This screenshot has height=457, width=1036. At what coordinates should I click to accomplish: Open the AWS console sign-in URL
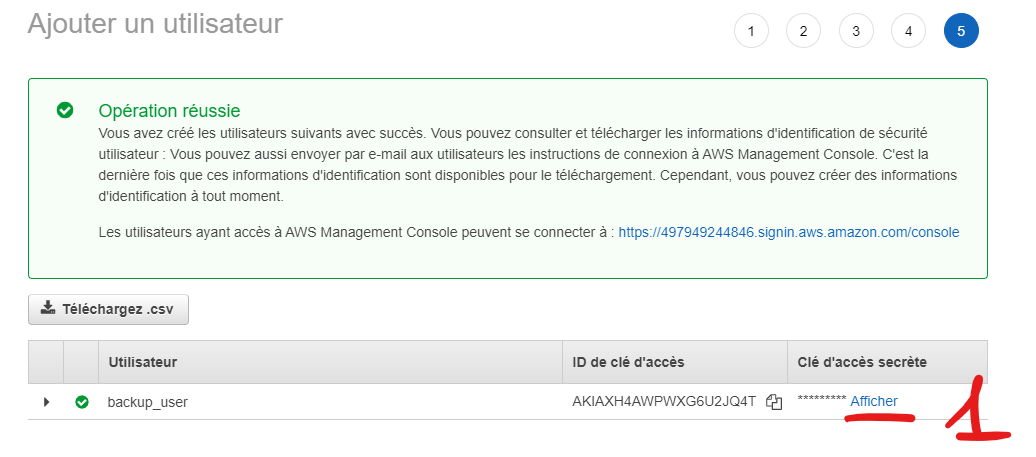click(x=788, y=232)
